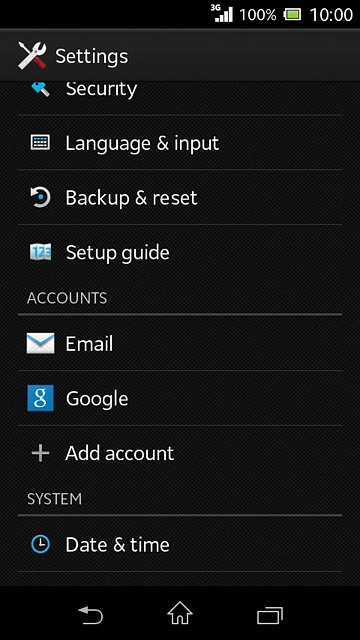Image resolution: width=360 pixels, height=640 pixels.
Task: Select the Google account entry
Action: 180,398
